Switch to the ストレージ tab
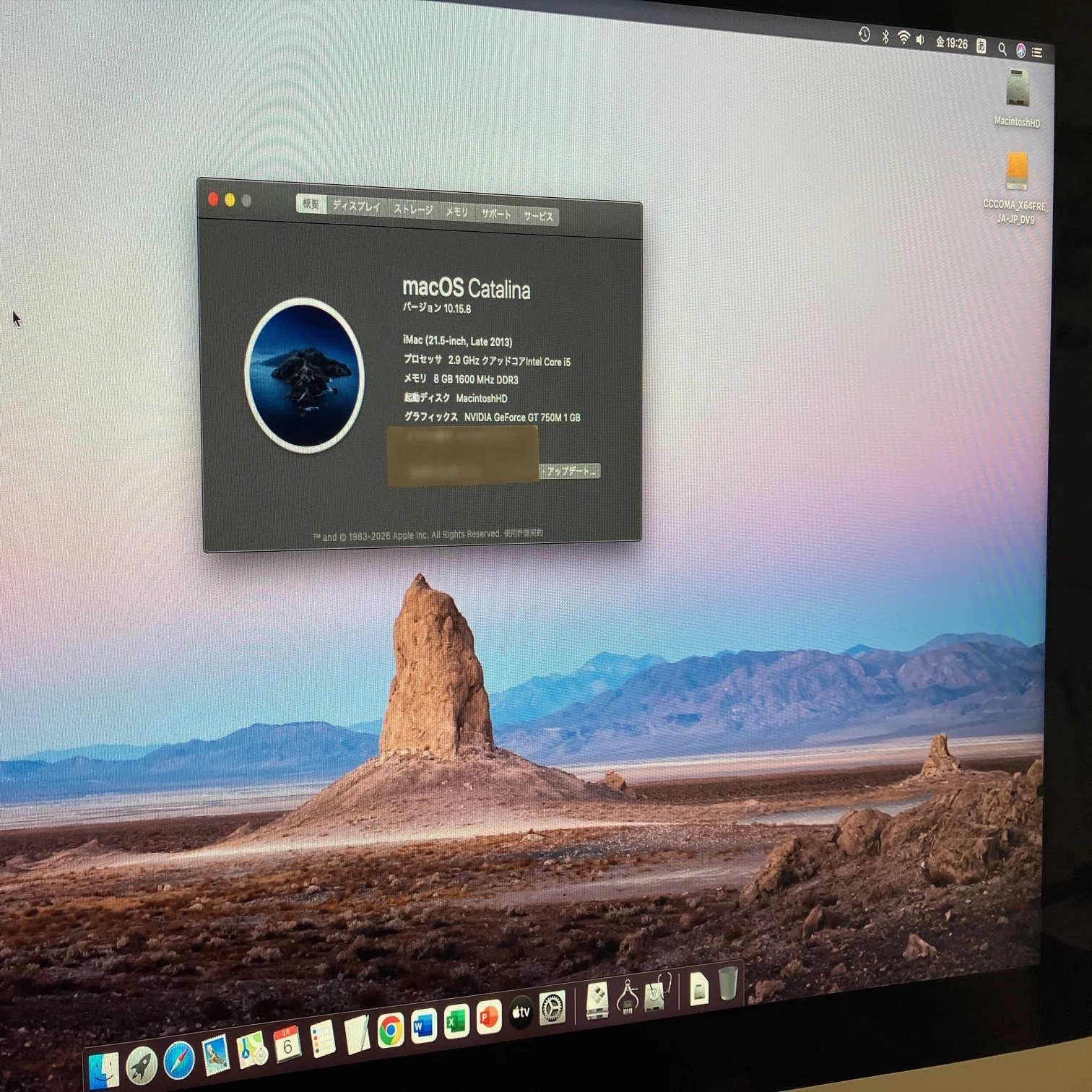This screenshot has width=1092, height=1092. pyautogui.click(x=413, y=209)
